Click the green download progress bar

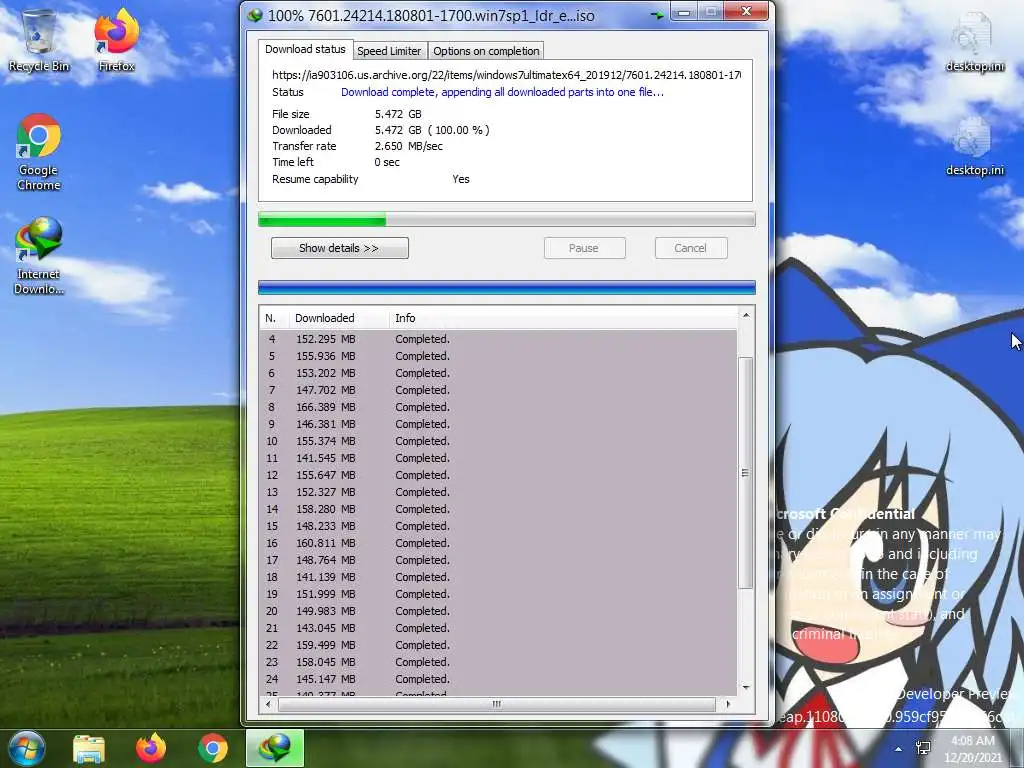pyautogui.click(x=507, y=219)
